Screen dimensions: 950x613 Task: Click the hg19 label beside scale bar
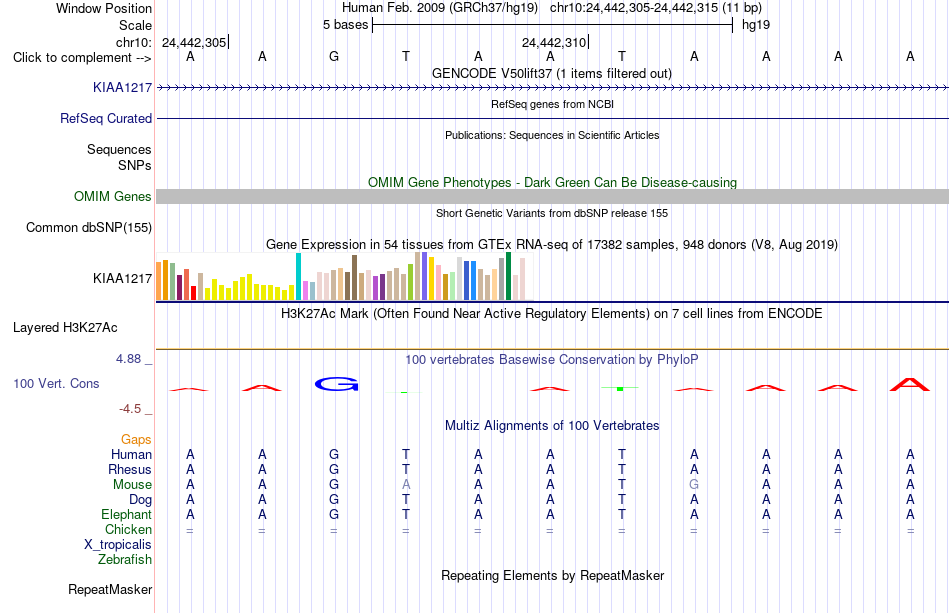[x=756, y=25]
